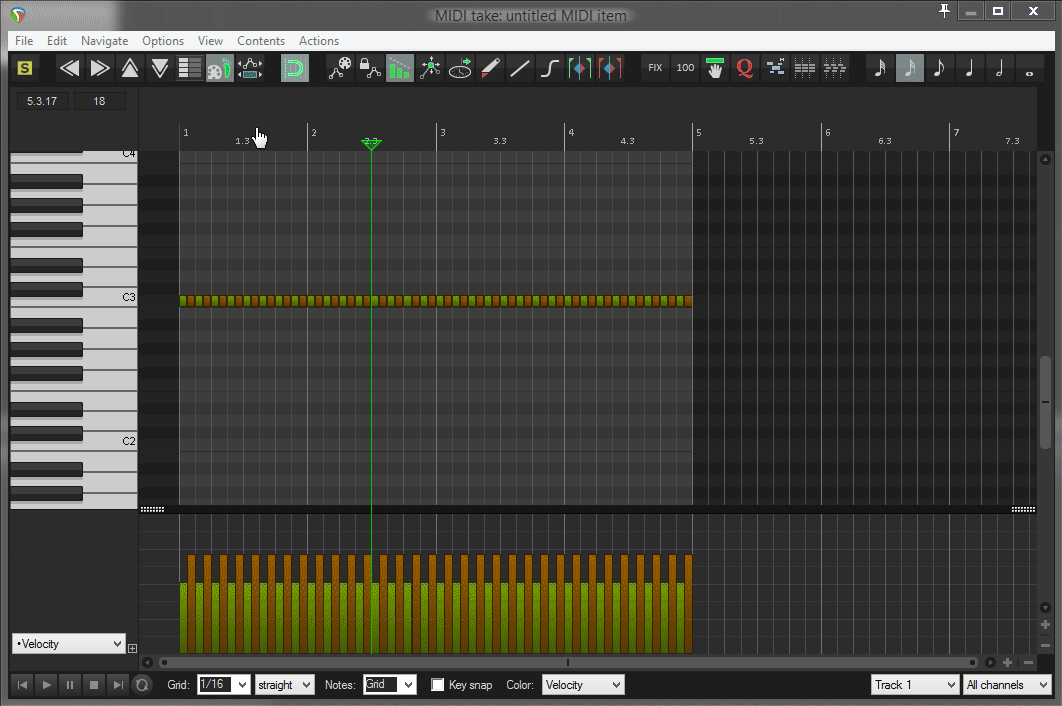Select the quarter note length icon
Screen dimensions: 1062x706
969,68
